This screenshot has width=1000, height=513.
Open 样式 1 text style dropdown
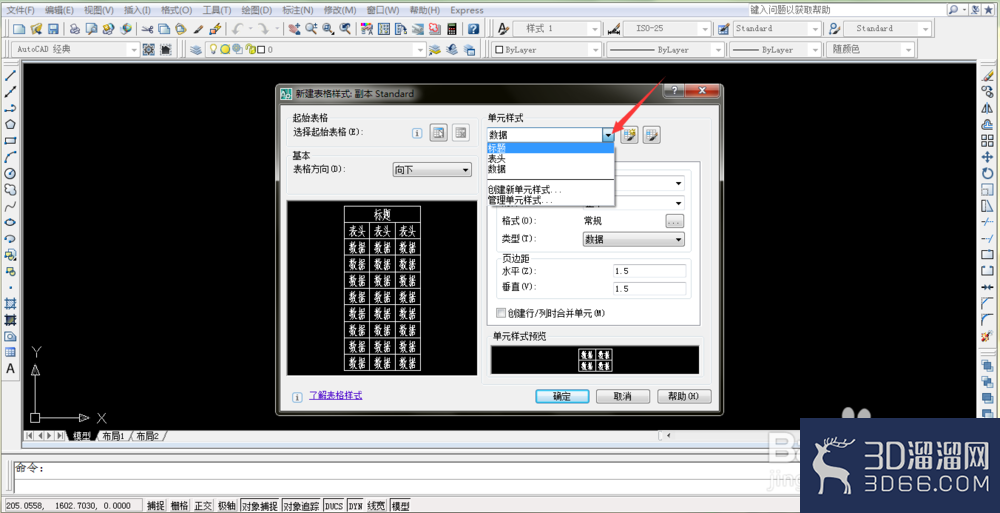click(557, 29)
